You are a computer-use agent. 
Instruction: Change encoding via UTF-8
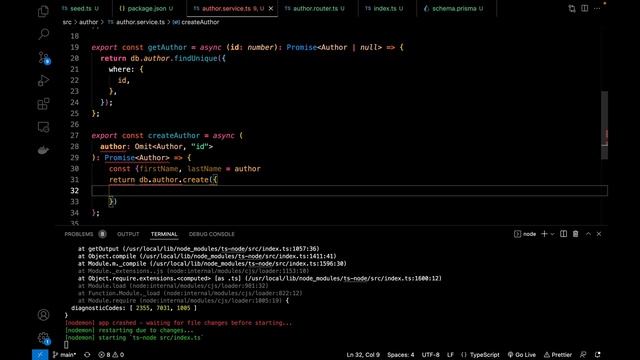(x=430, y=355)
